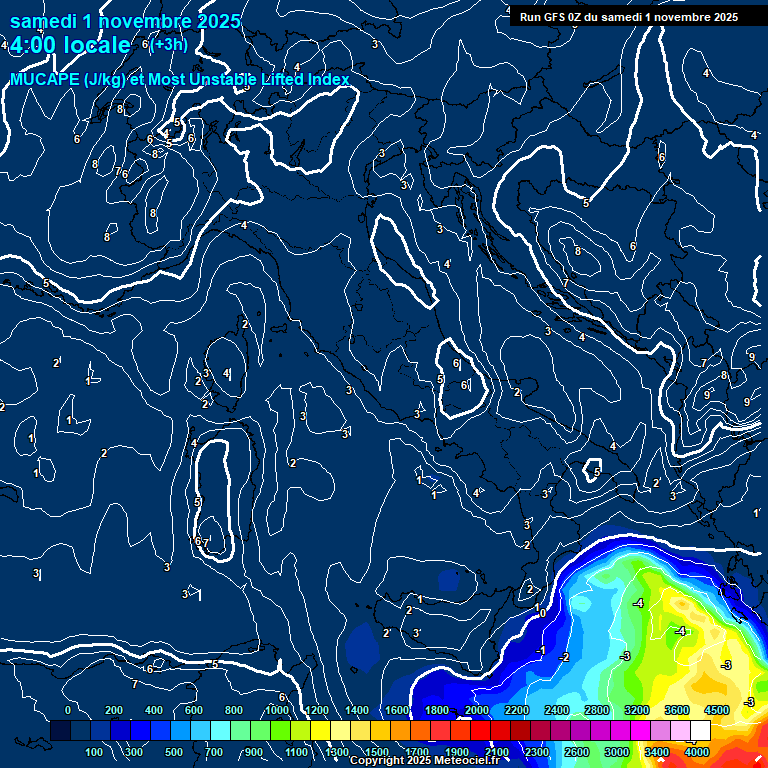Image resolution: width=768 pixels, height=768 pixels.
Task: Click the '(+3h)' forecast offset text
Action: coord(169,45)
